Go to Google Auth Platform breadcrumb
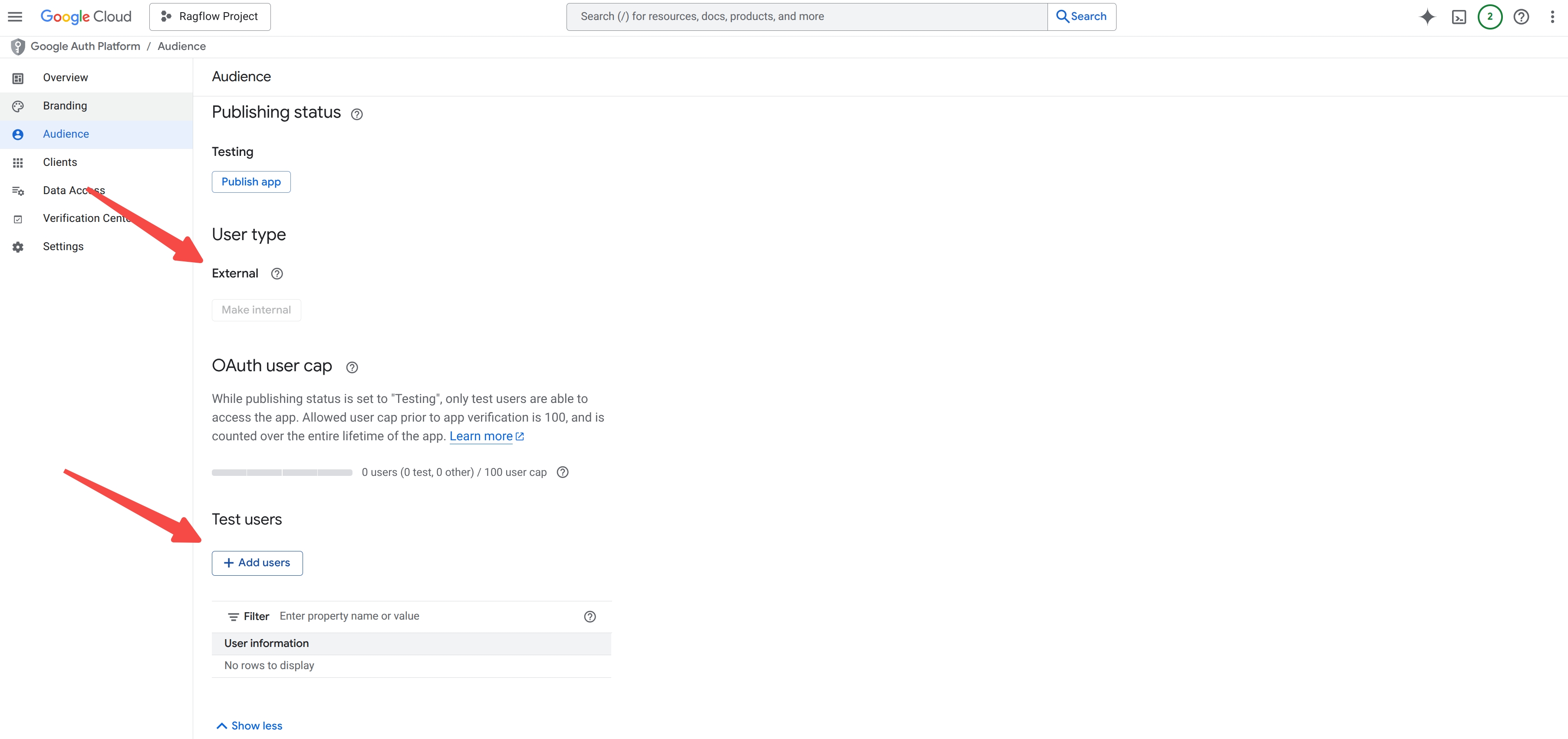The image size is (1568, 739). tap(85, 46)
